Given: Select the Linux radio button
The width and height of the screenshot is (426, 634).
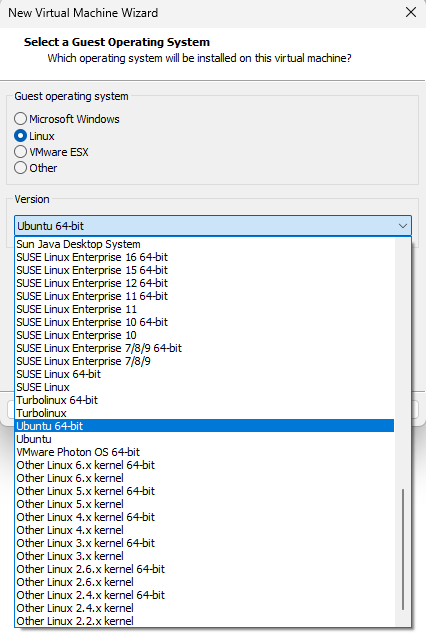Looking at the screenshot, I should [x=20, y=136].
